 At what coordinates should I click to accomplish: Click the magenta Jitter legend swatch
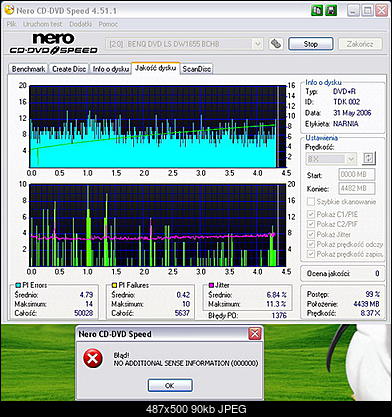click(x=211, y=285)
